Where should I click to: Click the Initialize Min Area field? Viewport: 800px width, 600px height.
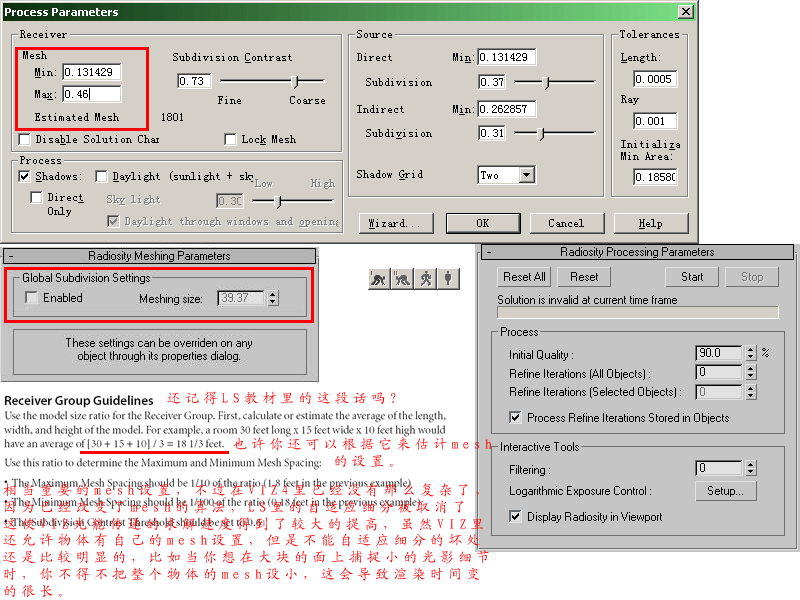[656, 177]
